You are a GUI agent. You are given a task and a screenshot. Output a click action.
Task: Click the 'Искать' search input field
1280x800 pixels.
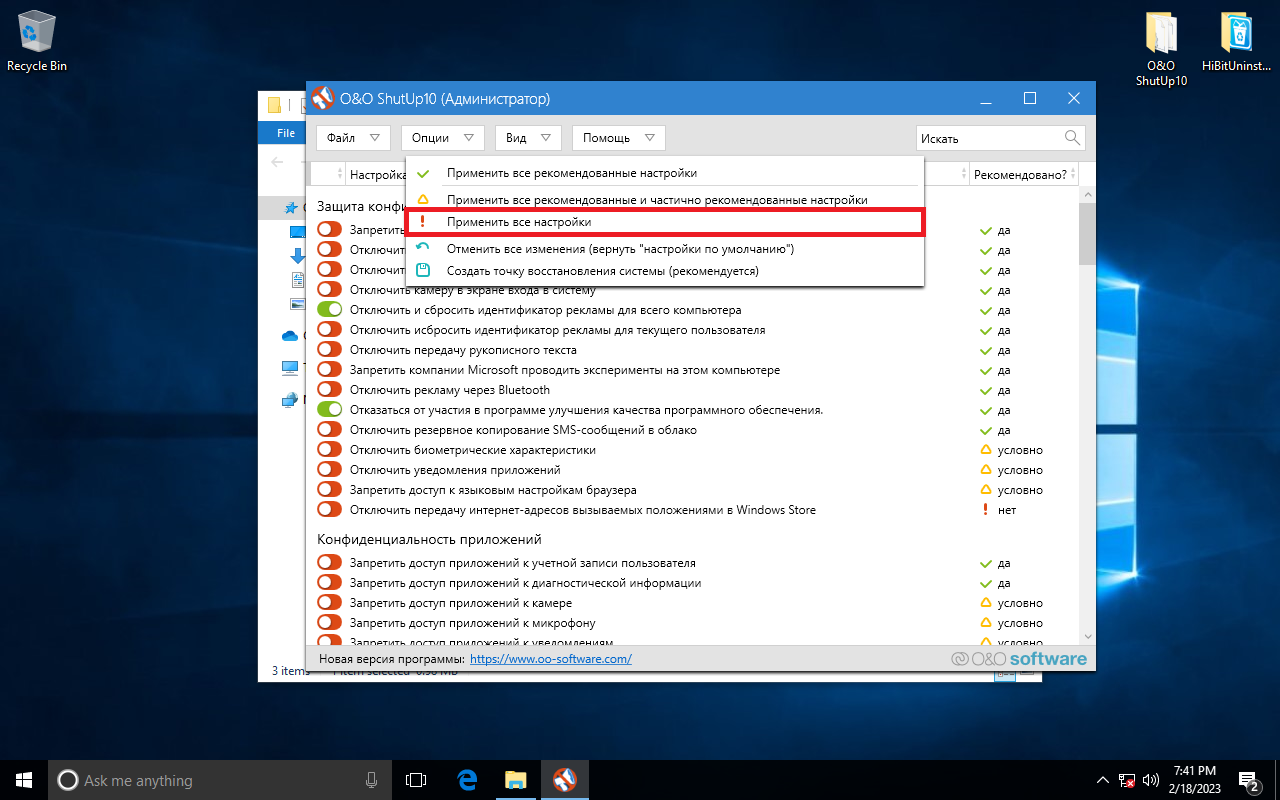tap(988, 138)
